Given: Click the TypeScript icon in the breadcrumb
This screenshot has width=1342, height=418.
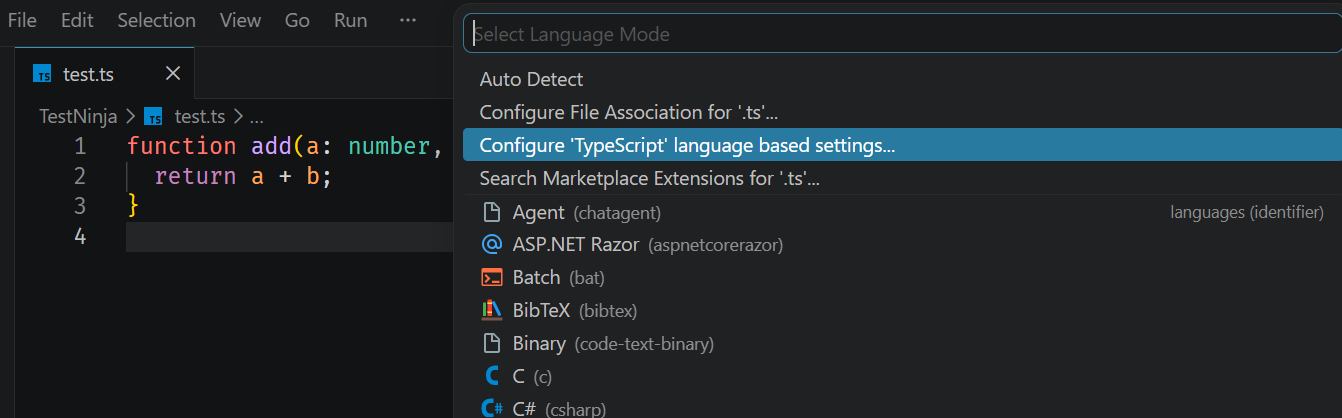Looking at the screenshot, I should point(153,116).
